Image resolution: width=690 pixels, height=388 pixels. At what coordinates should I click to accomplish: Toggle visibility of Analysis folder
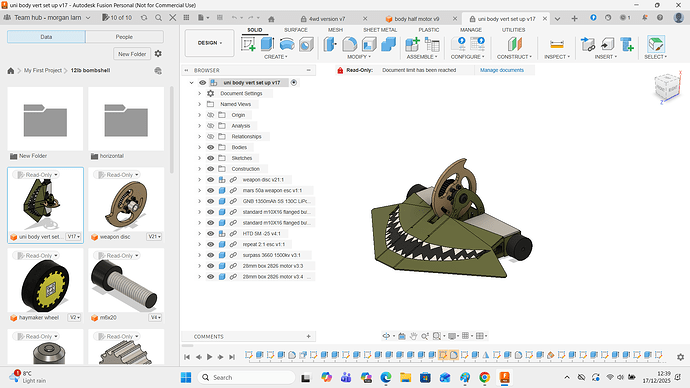coord(210,126)
